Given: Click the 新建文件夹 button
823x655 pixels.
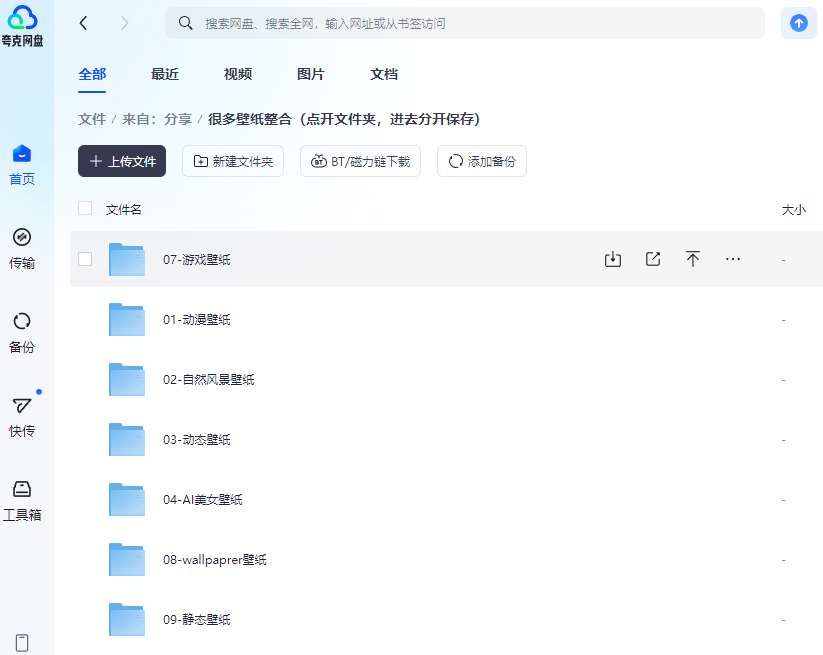Looking at the screenshot, I should pyautogui.click(x=233, y=161).
